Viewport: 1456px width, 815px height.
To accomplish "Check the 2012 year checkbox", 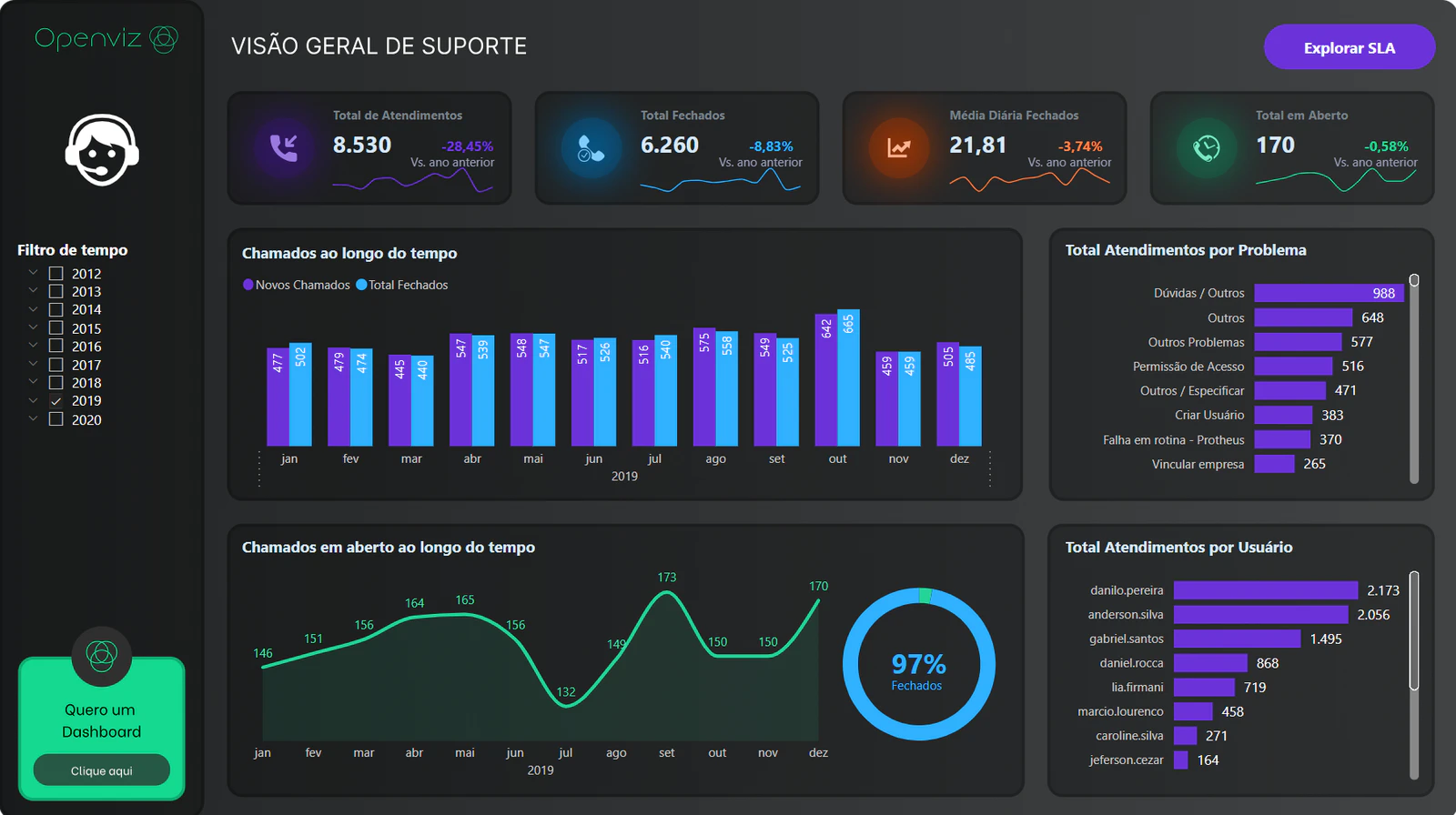I will click(x=56, y=274).
